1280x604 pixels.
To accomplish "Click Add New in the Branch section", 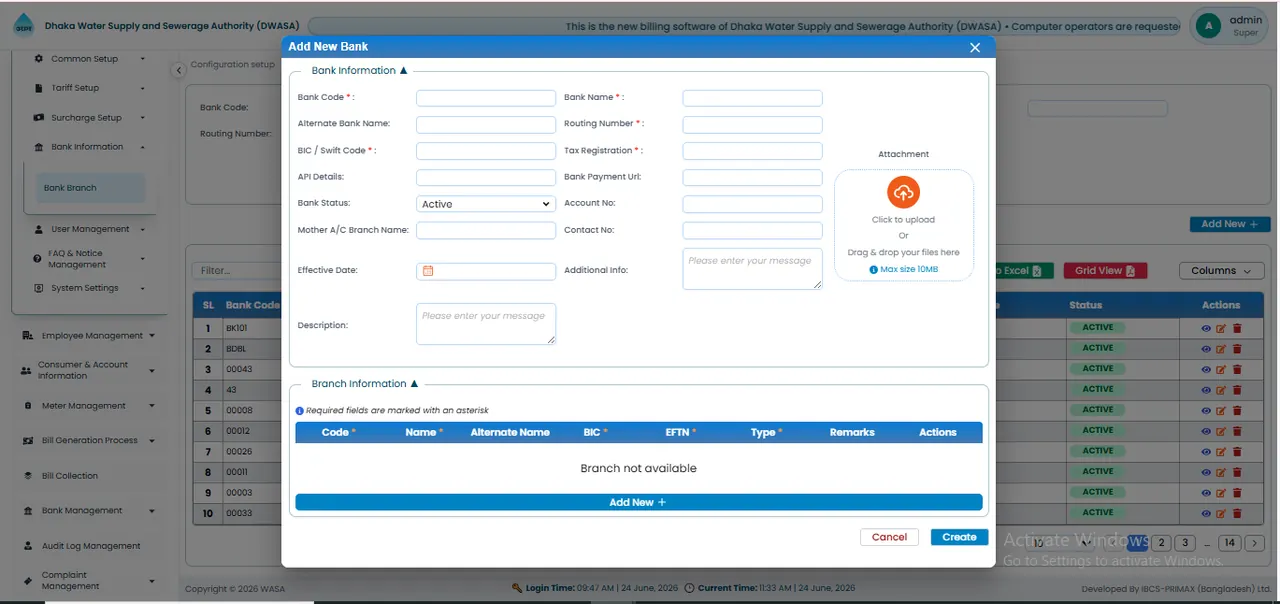I will [x=639, y=502].
